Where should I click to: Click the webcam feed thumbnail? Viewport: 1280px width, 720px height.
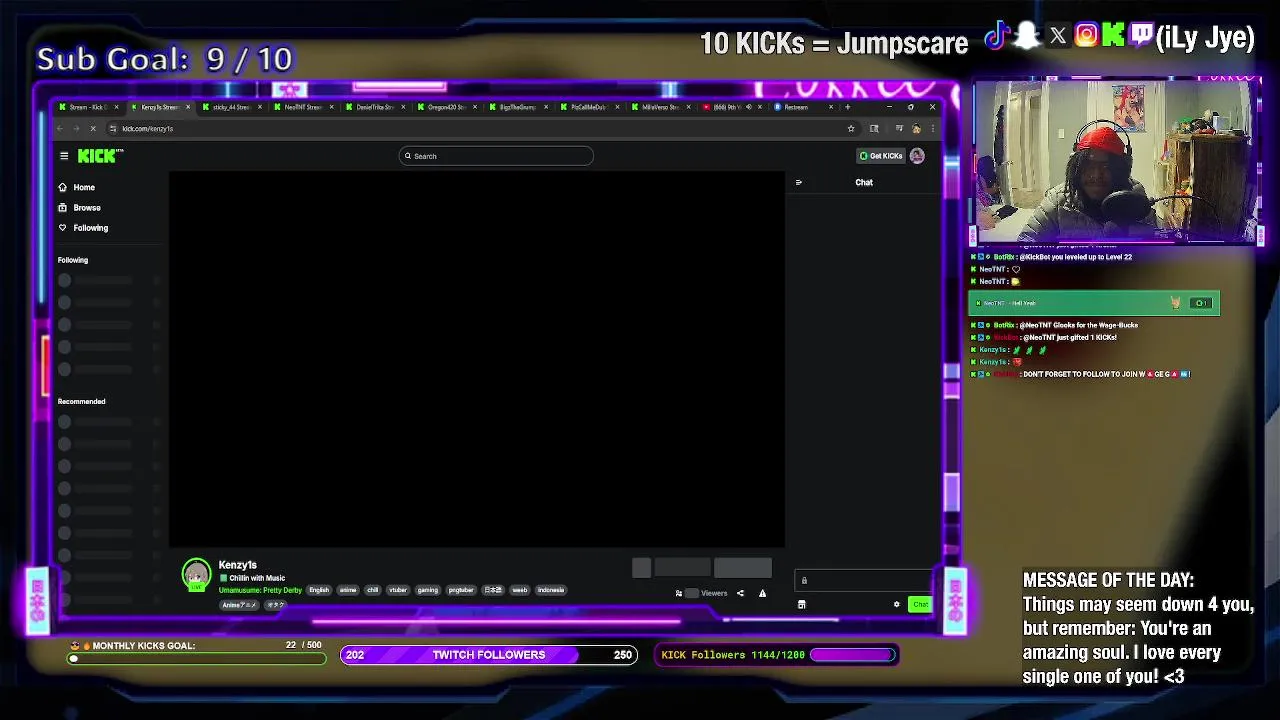pyautogui.click(x=1114, y=162)
